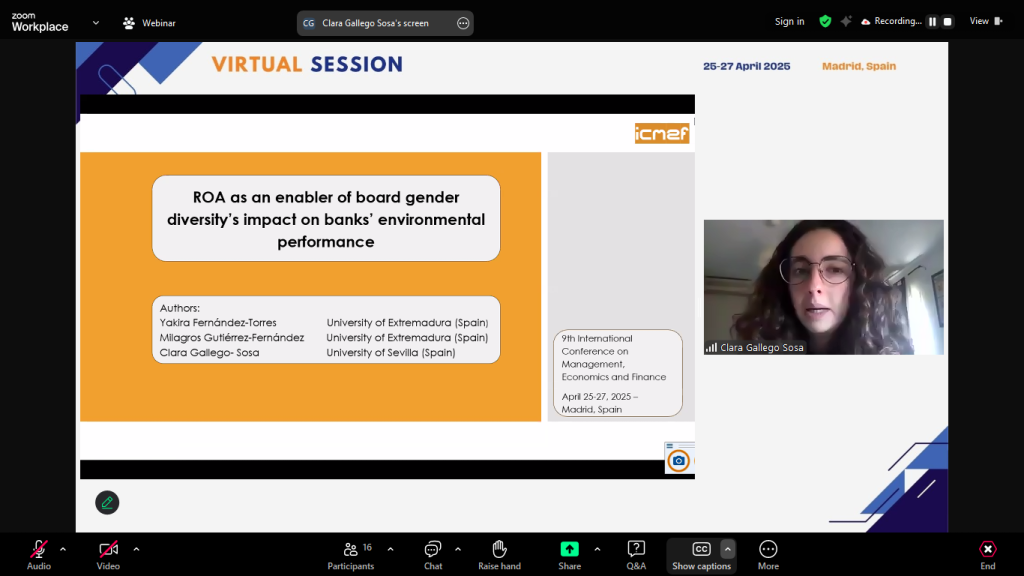Screen dimensions: 1024x576
Task: Expand the Audio settings arrow
Action: 63,549
